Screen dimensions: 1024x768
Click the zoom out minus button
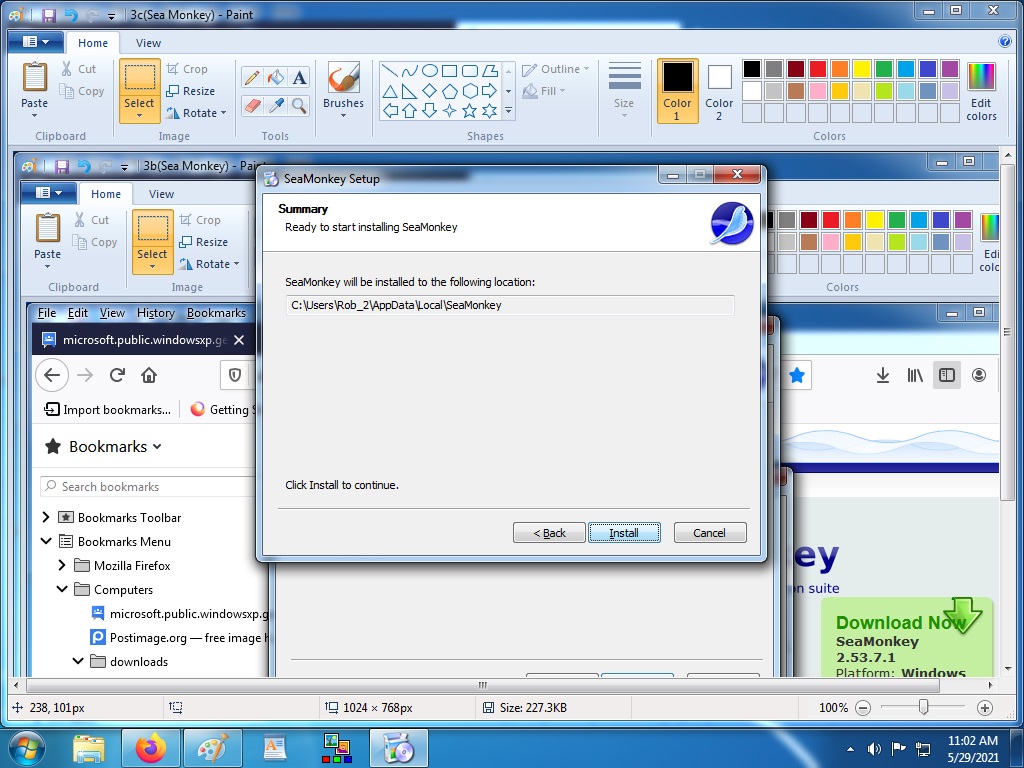click(x=863, y=708)
